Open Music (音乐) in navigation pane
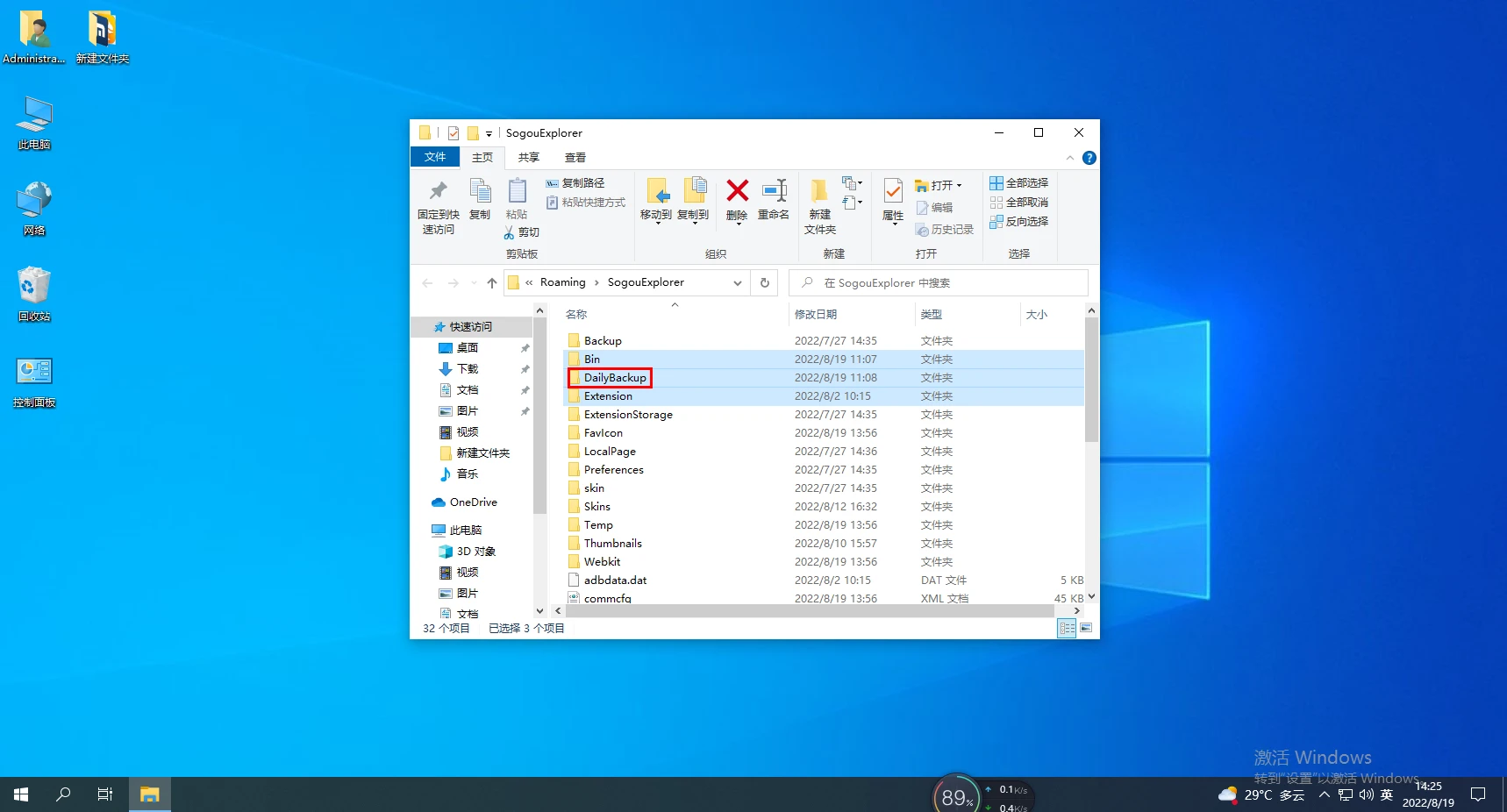 point(468,474)
